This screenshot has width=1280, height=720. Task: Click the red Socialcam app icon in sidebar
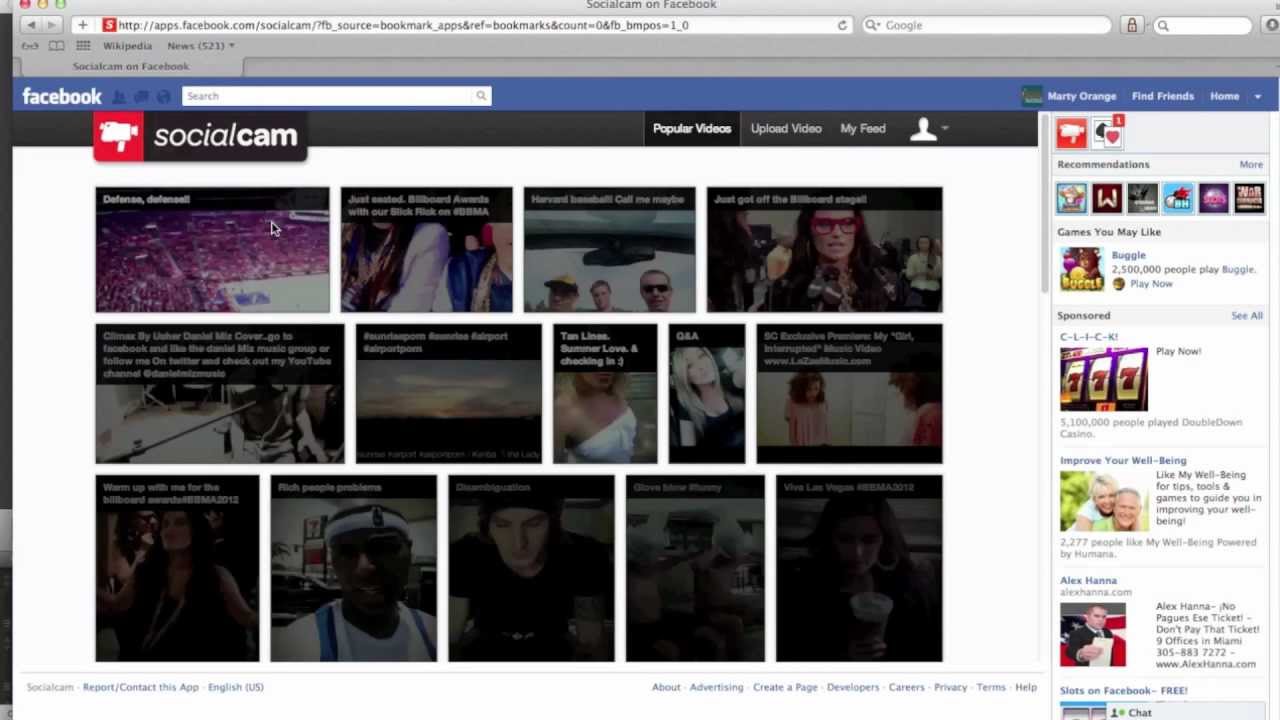1072,133
